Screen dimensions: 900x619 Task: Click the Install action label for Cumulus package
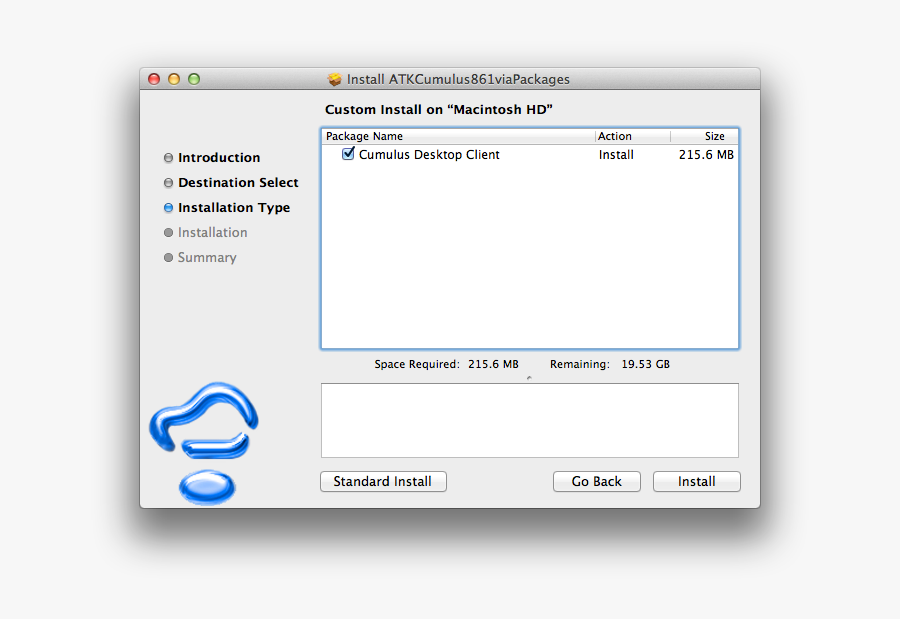pos(616,154)
